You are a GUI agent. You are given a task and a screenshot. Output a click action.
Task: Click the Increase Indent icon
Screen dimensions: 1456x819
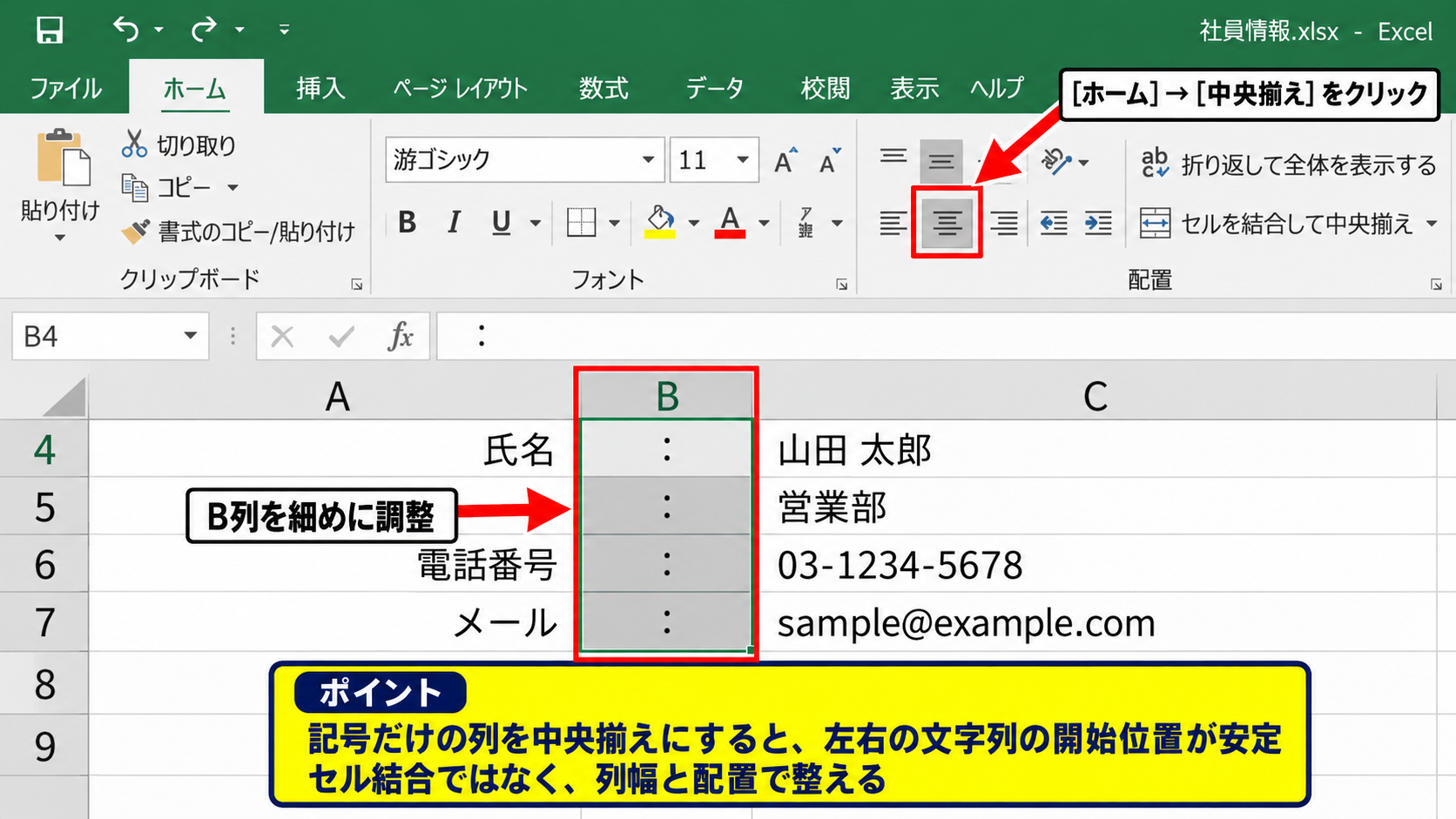click(x=1098, y=224)
